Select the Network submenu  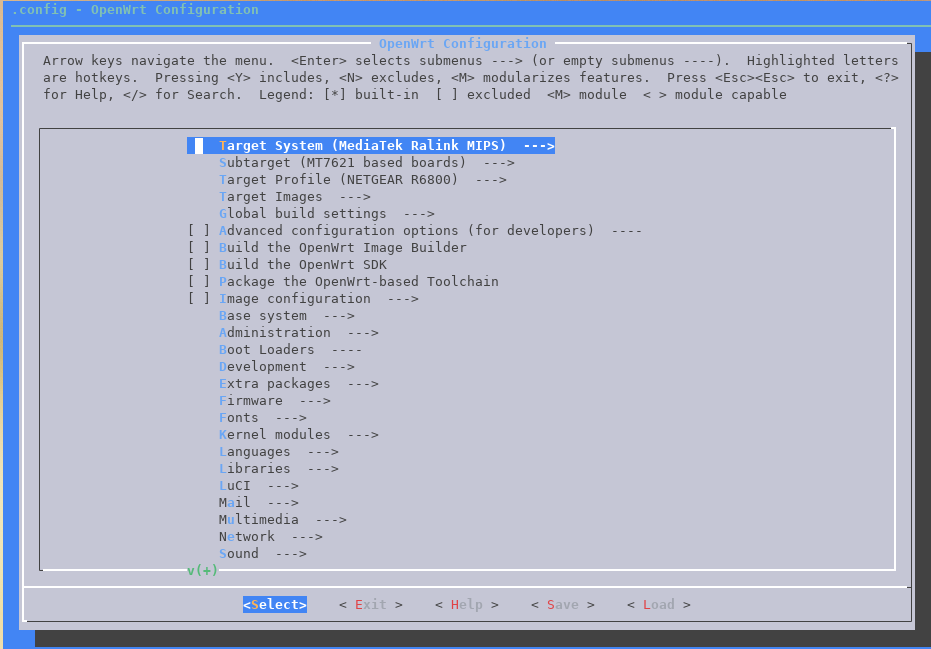pyautogui.click(x=270, y=537)
